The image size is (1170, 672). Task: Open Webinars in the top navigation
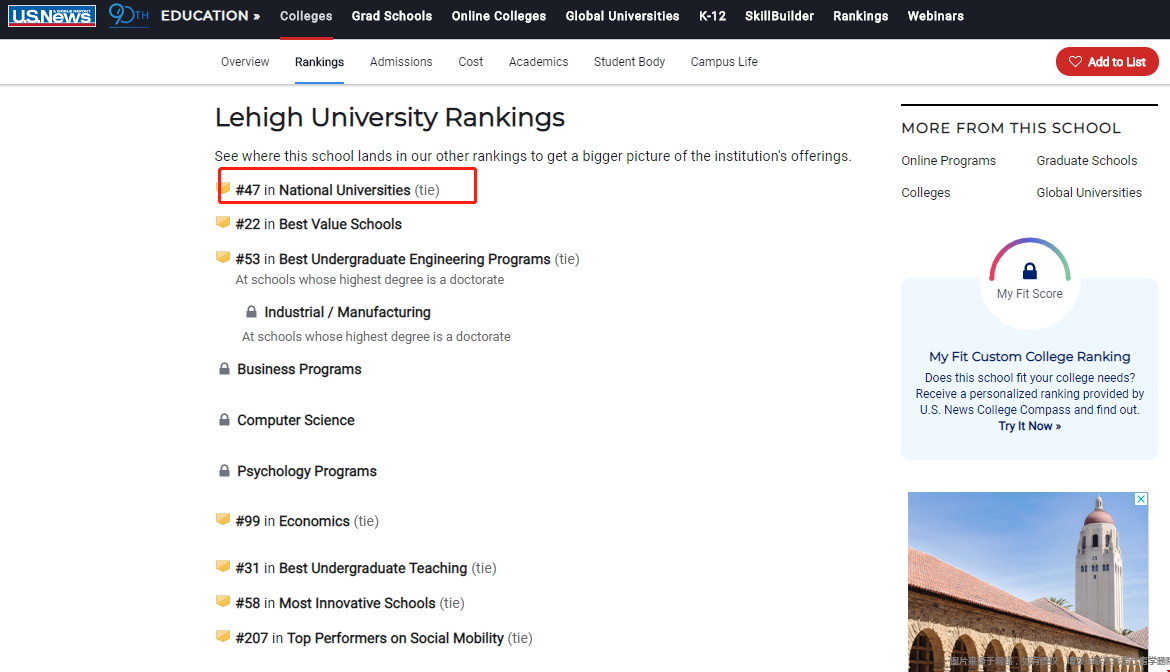936,16
